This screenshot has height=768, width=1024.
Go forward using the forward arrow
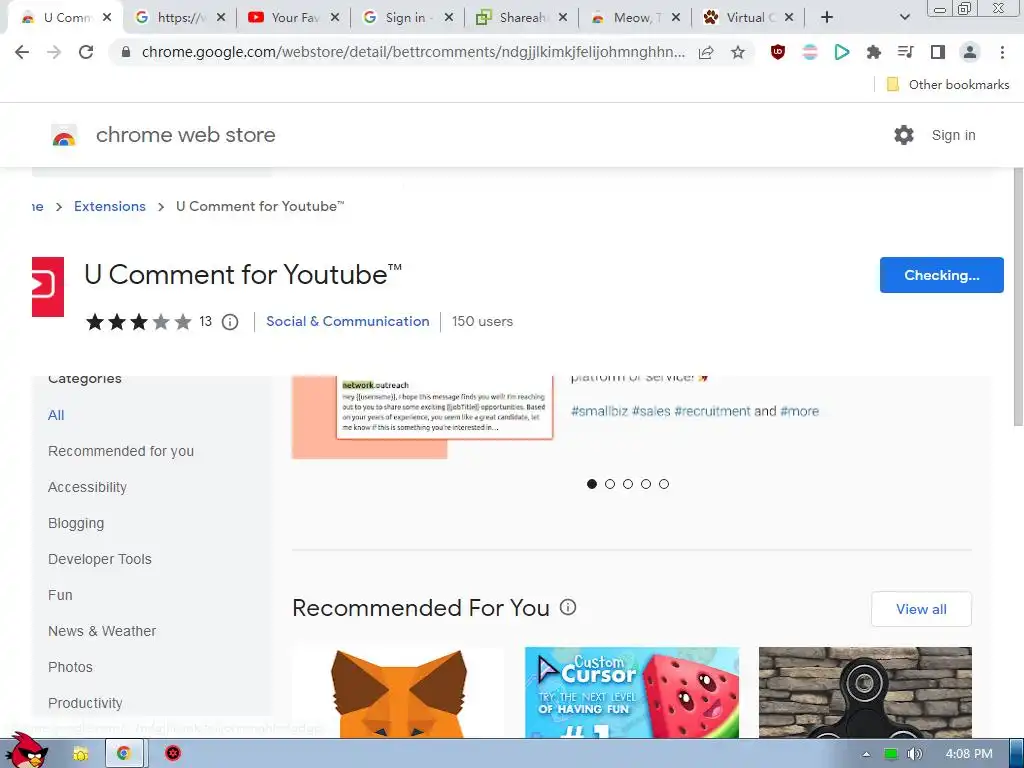tap(54, 52)
